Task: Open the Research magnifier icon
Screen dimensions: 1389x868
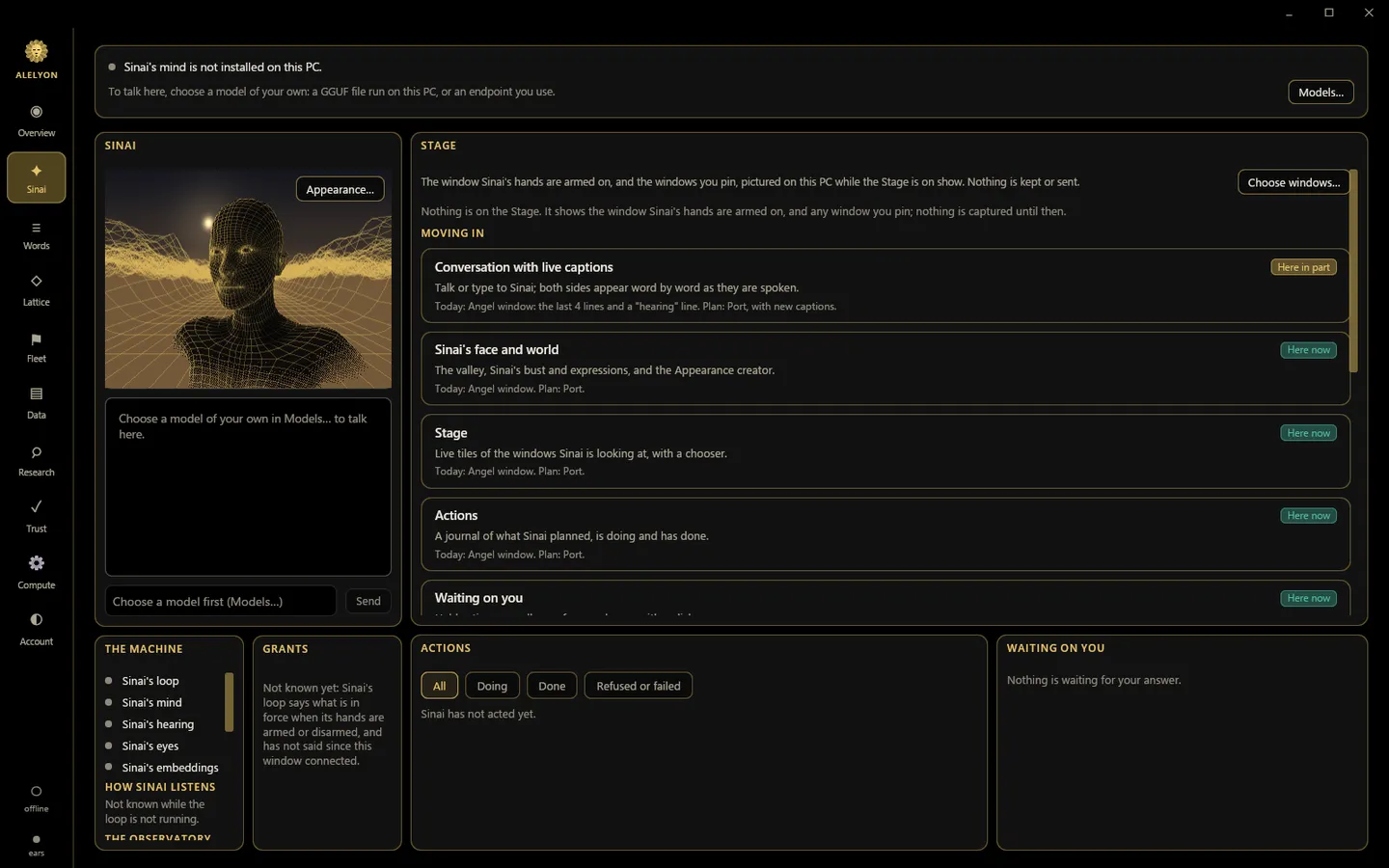Action: [x=37, y=452]
